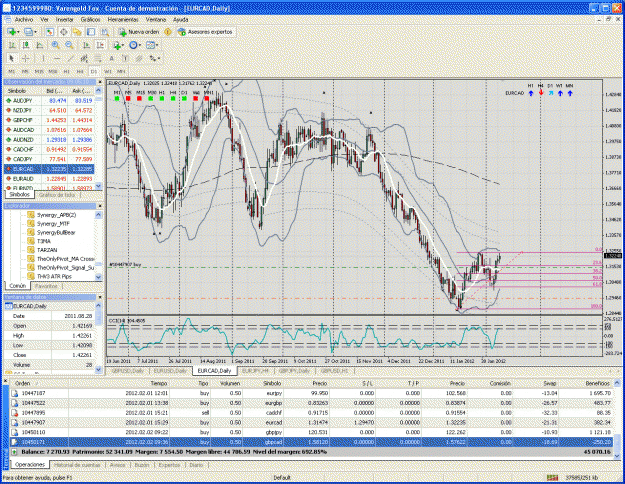Open the Strategy Tester toolbar icon
625x484 pixels.
(105, 32)
